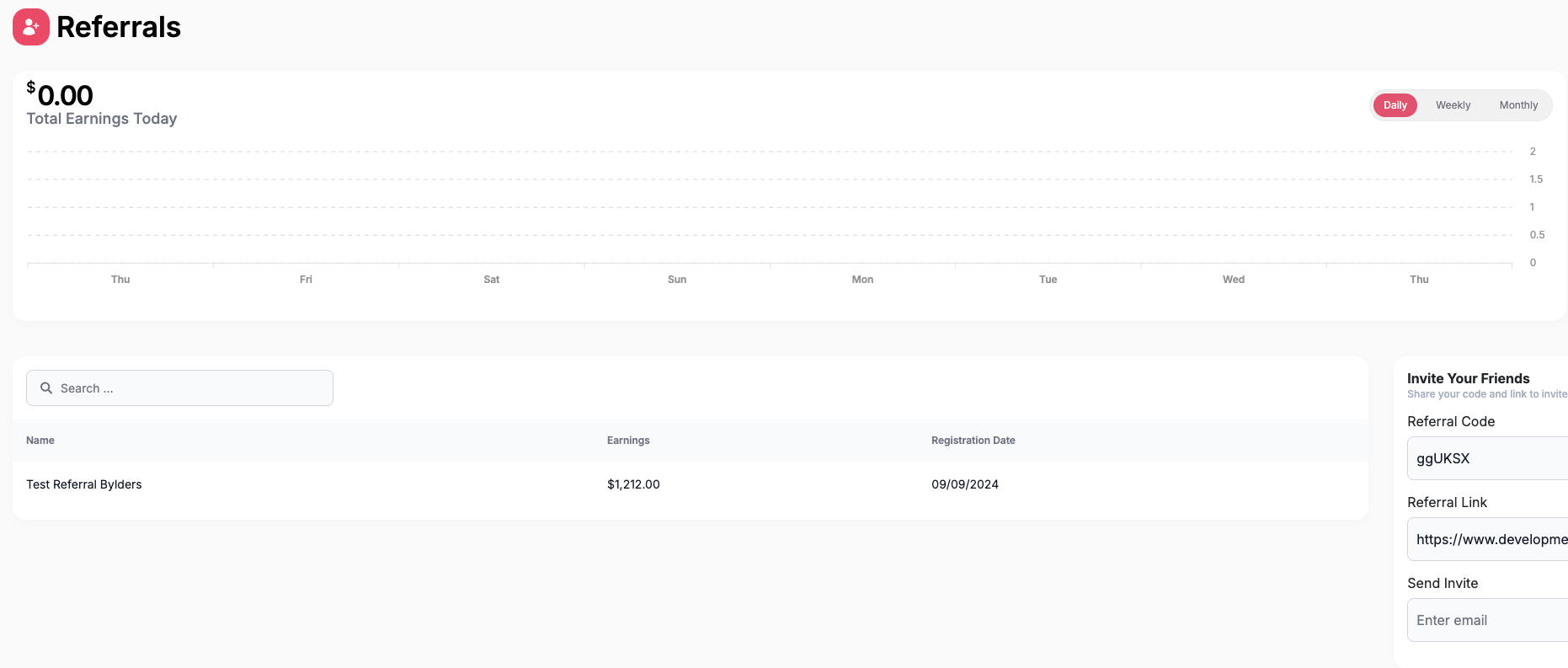Click the Earnings column header

628,441
